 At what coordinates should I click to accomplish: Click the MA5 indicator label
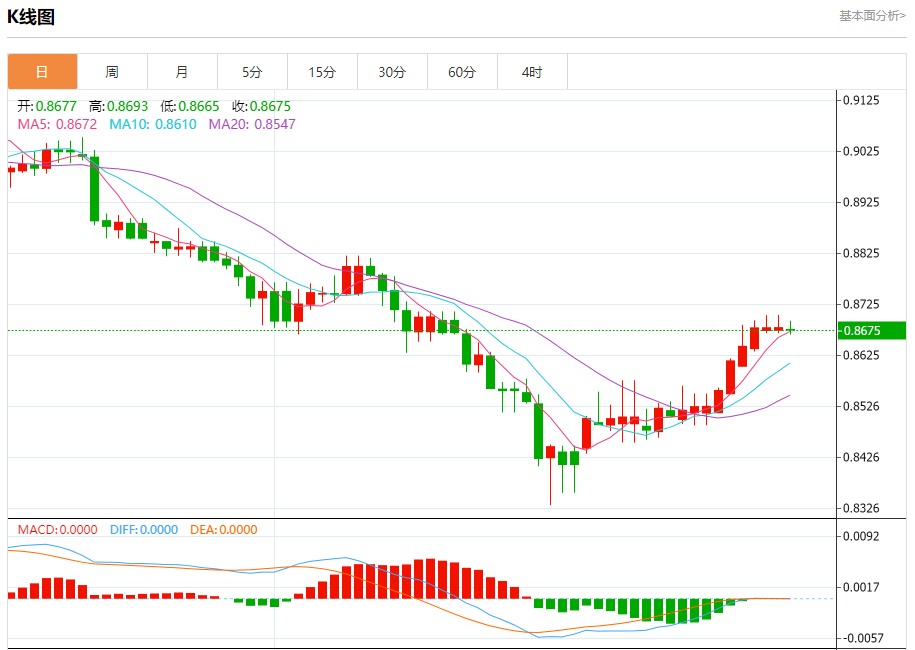58,124
